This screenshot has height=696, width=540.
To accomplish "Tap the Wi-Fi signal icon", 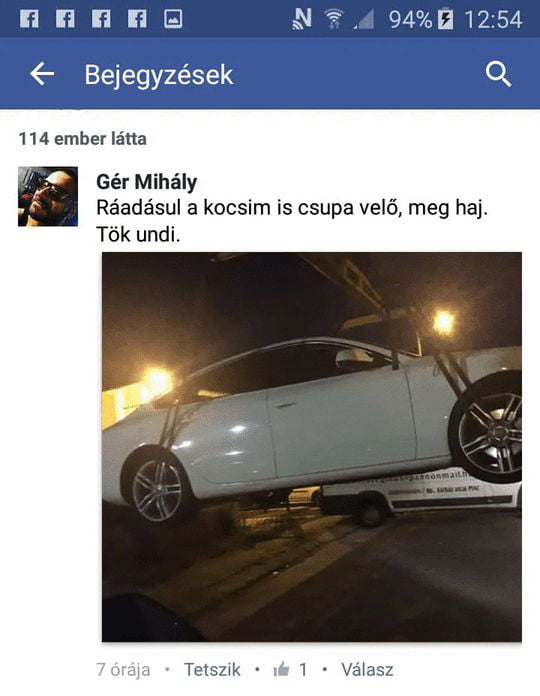I will [x=333, y=20].
